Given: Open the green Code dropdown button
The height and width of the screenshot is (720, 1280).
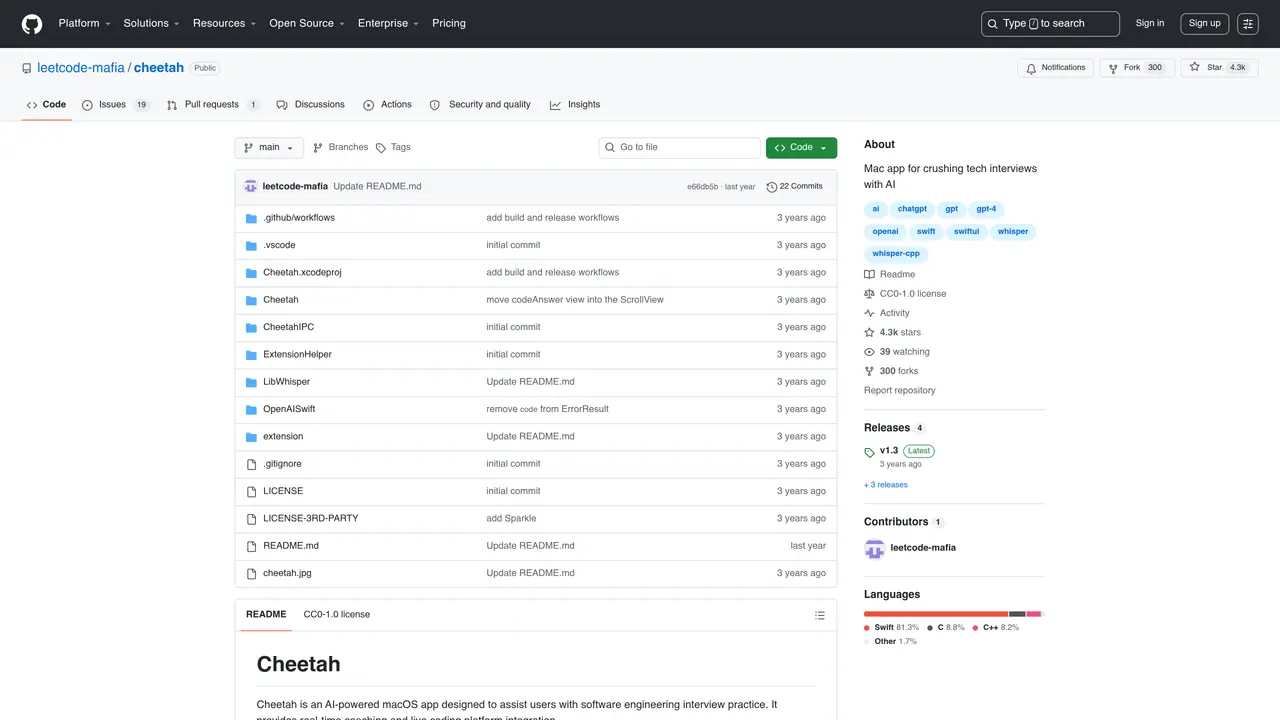Looking at the screenshot, I should [x=801, y=147].
